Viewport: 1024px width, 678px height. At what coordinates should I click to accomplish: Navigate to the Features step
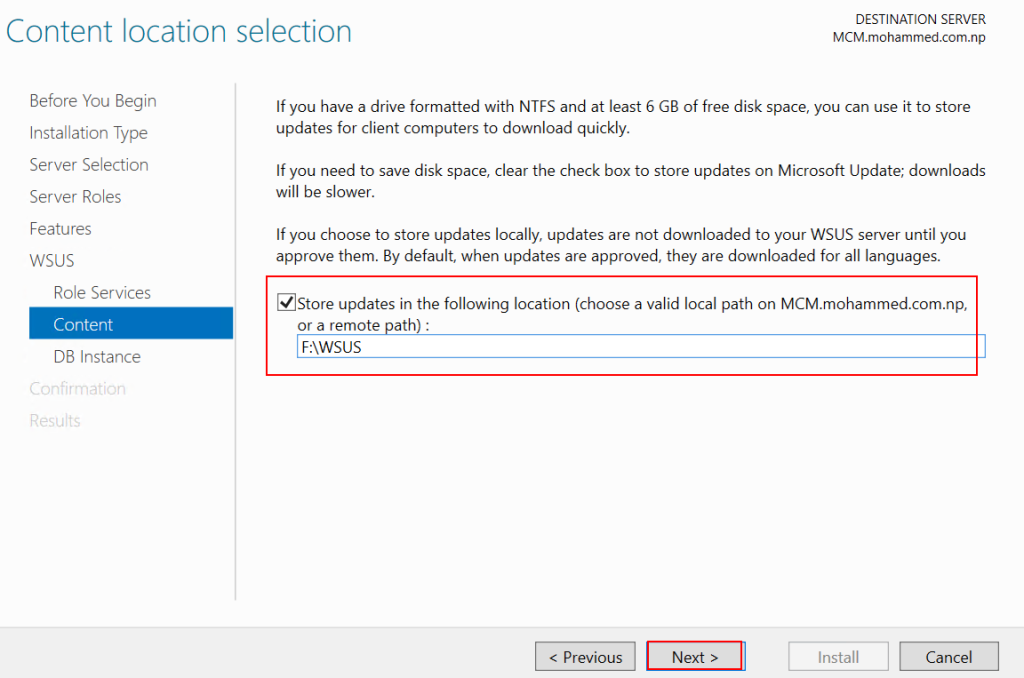pos(60,229)
